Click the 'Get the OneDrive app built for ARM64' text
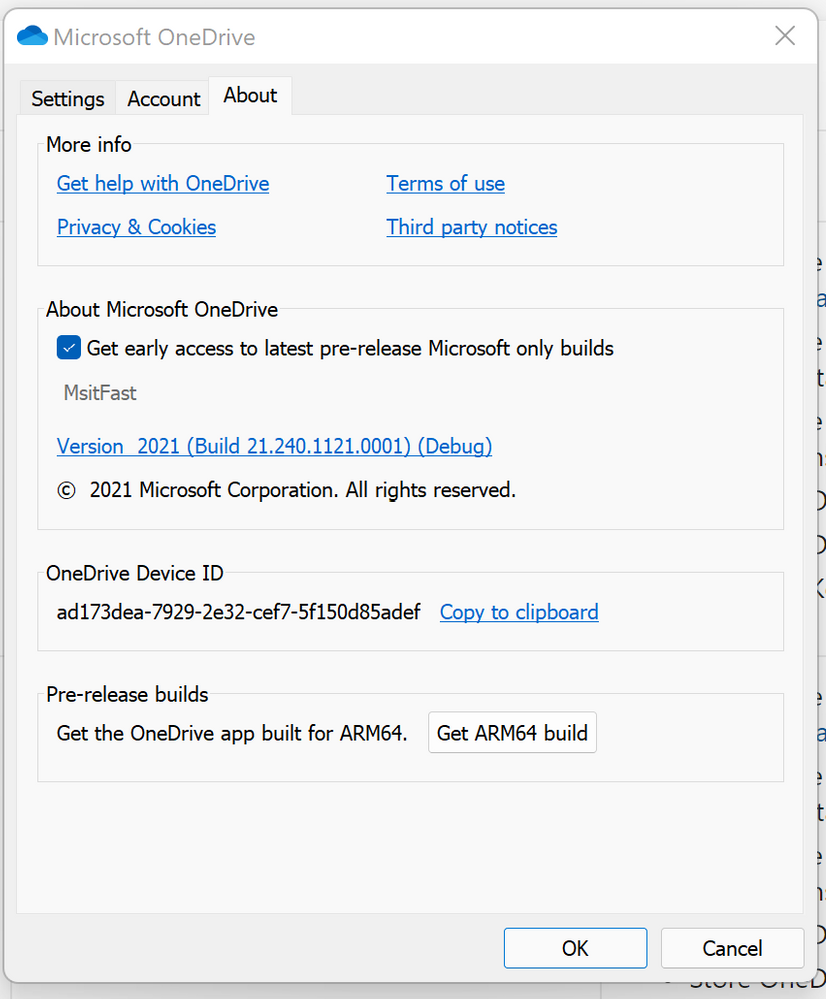Image resolution: width=826 pixels, height=999 pixels. pyautogui.click(x=232, y=733)
